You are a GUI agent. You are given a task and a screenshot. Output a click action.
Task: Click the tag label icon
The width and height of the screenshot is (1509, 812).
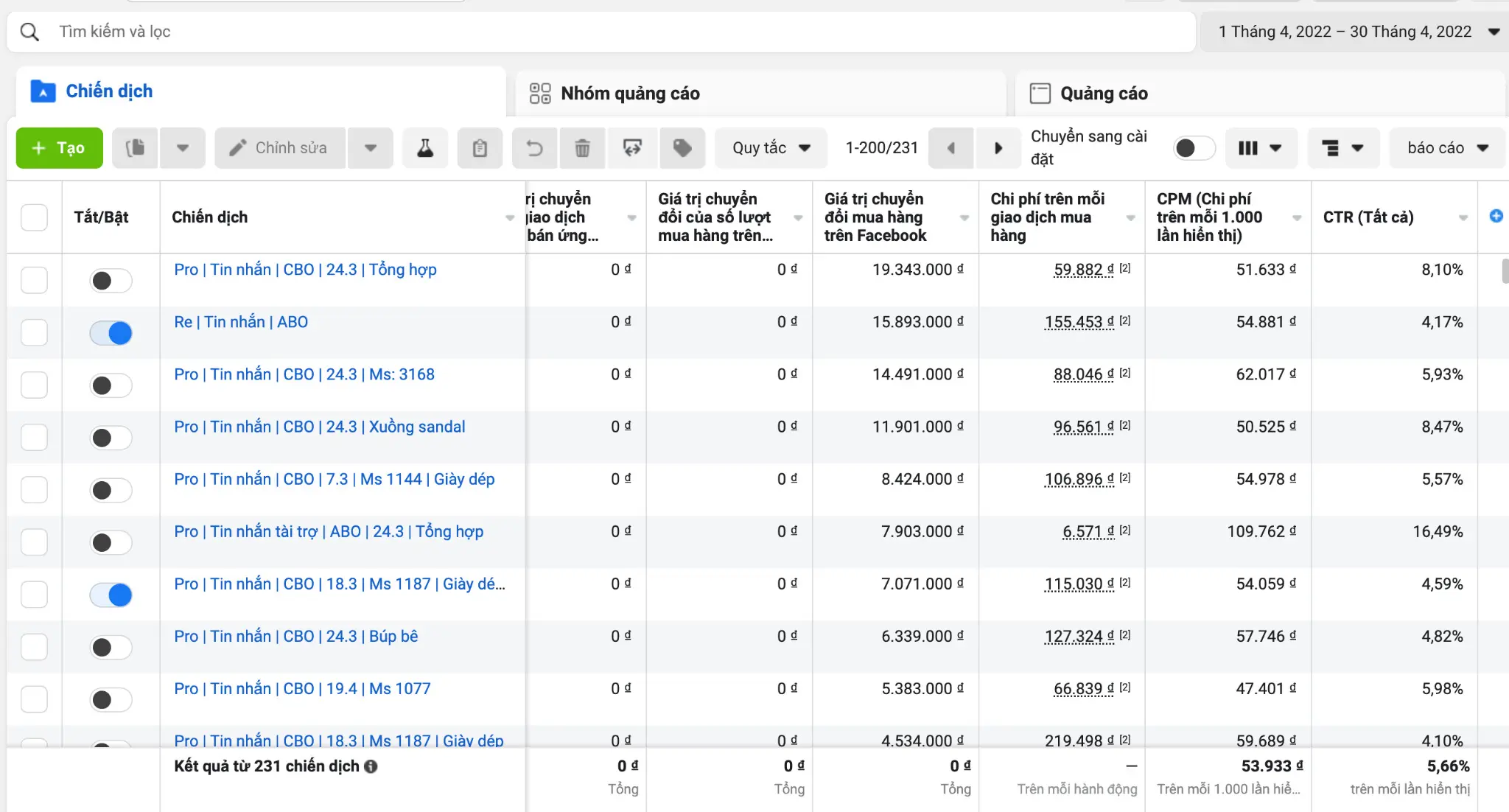682,148
